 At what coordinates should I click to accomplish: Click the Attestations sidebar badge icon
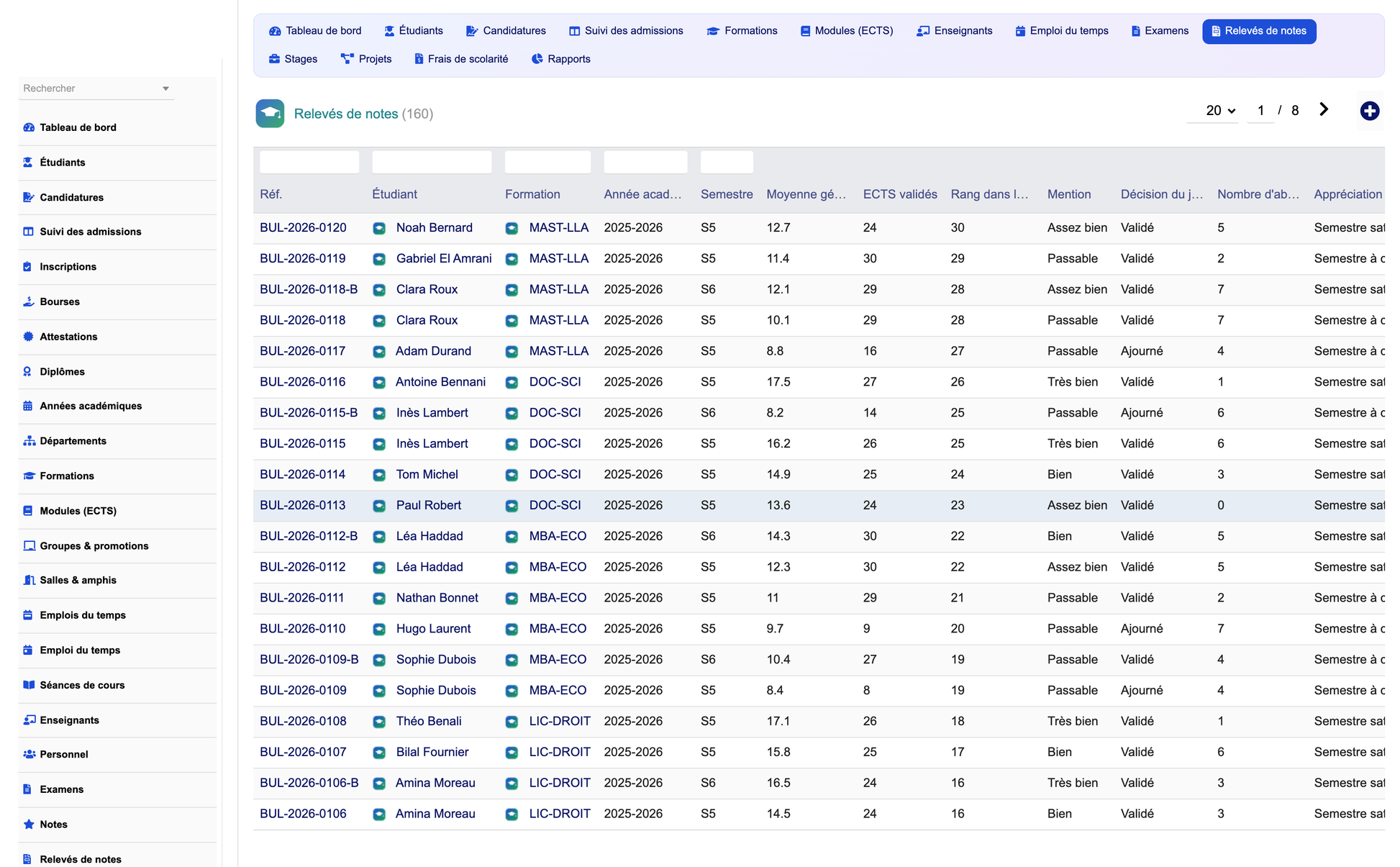point(29,337)
